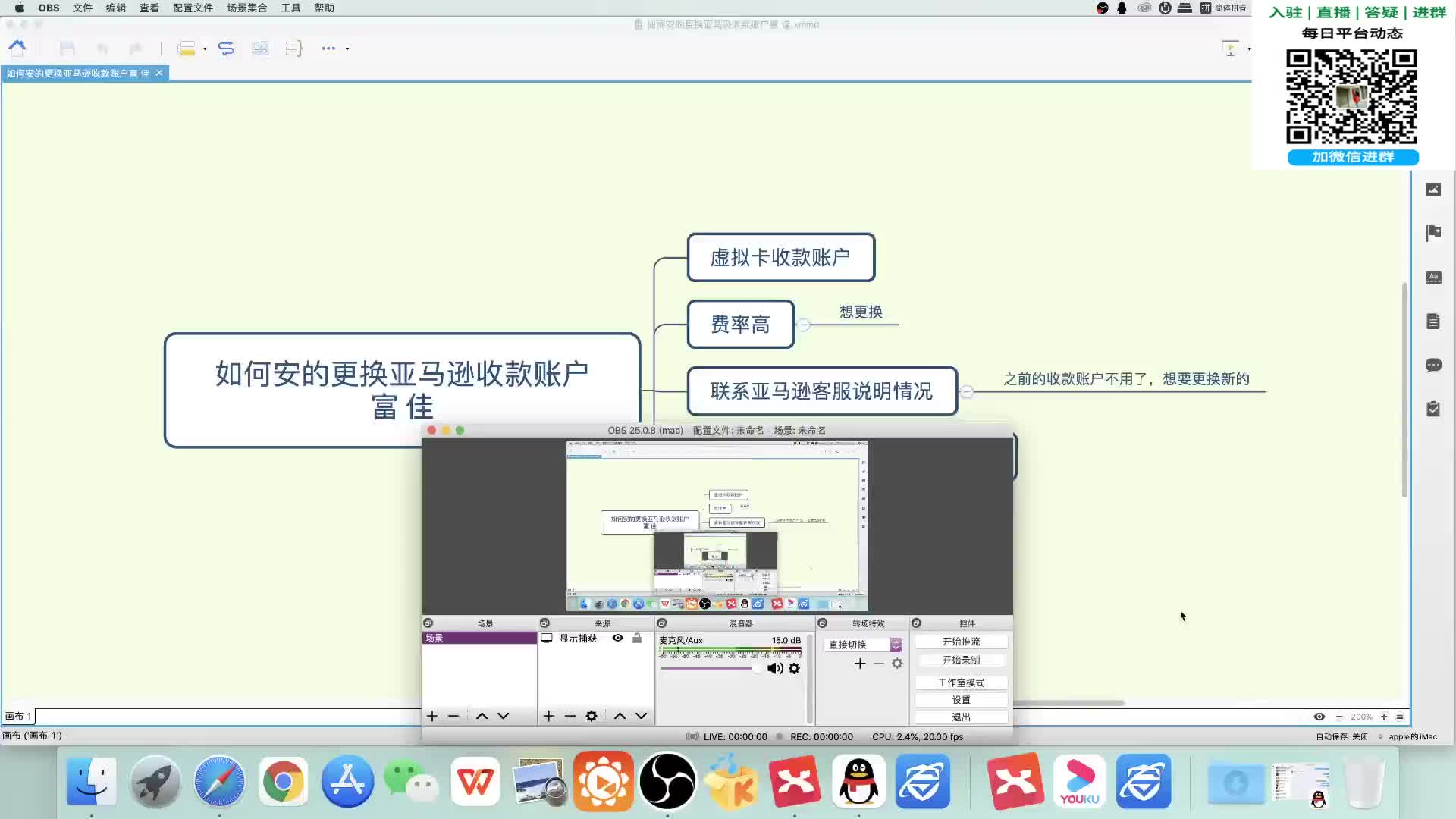
Task: Click OBS icon in macOS dock
Action: tap(667, 782)
